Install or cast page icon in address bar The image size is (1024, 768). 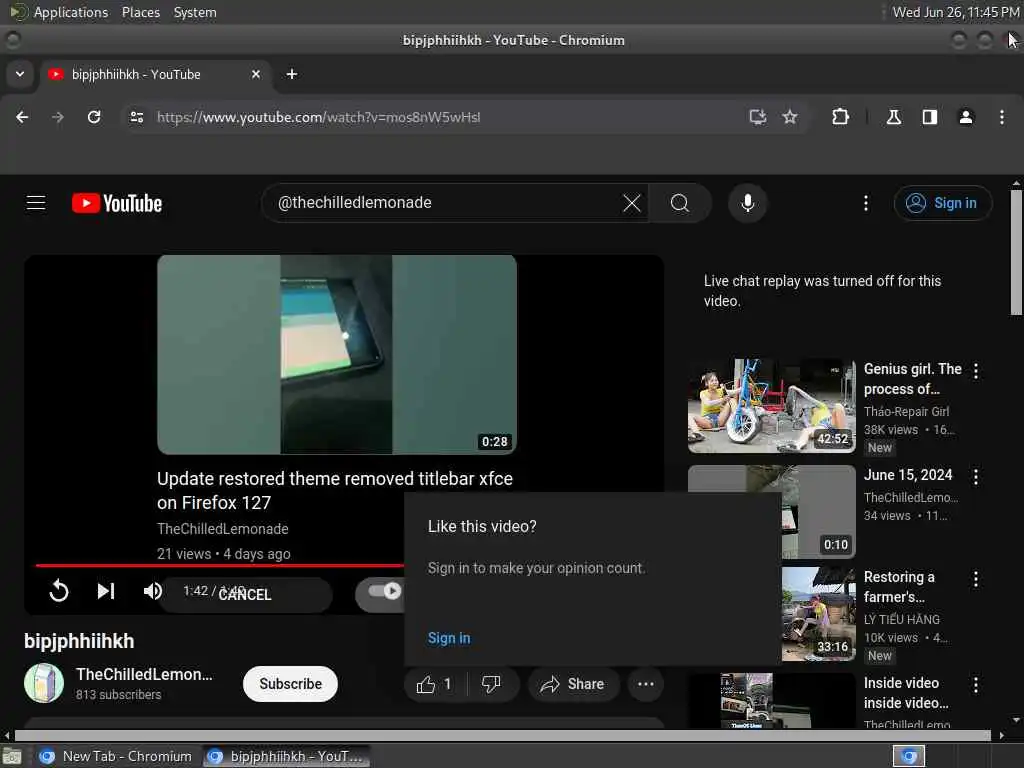tap(758, 117)
